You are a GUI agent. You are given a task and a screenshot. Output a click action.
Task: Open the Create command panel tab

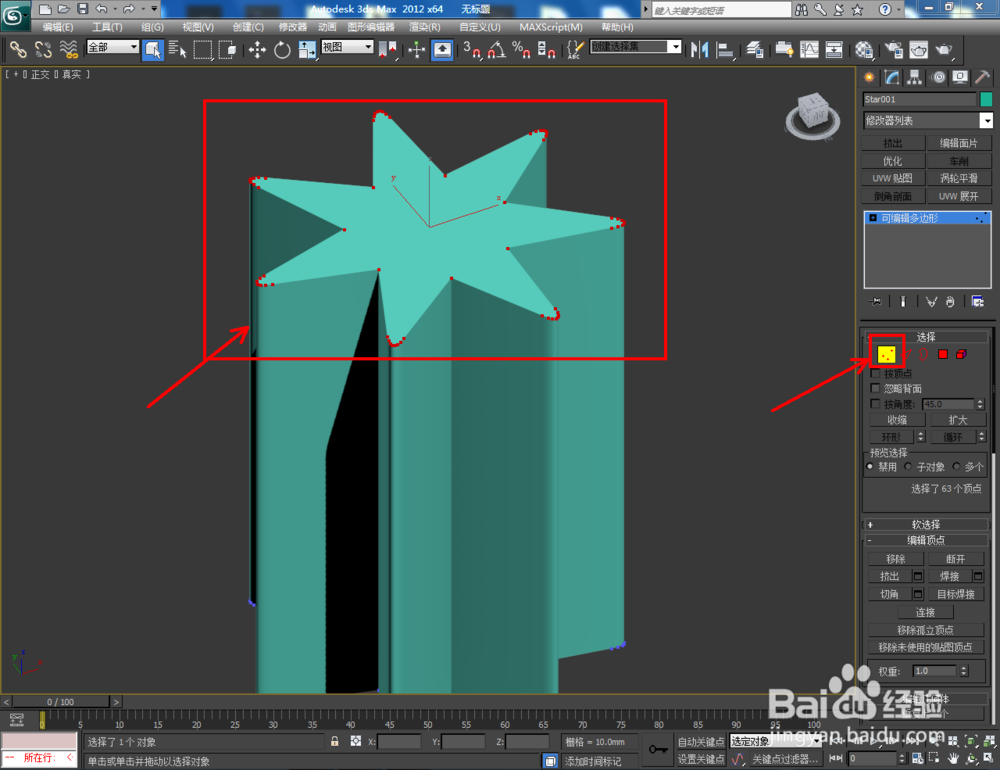(x=869, y=77)
